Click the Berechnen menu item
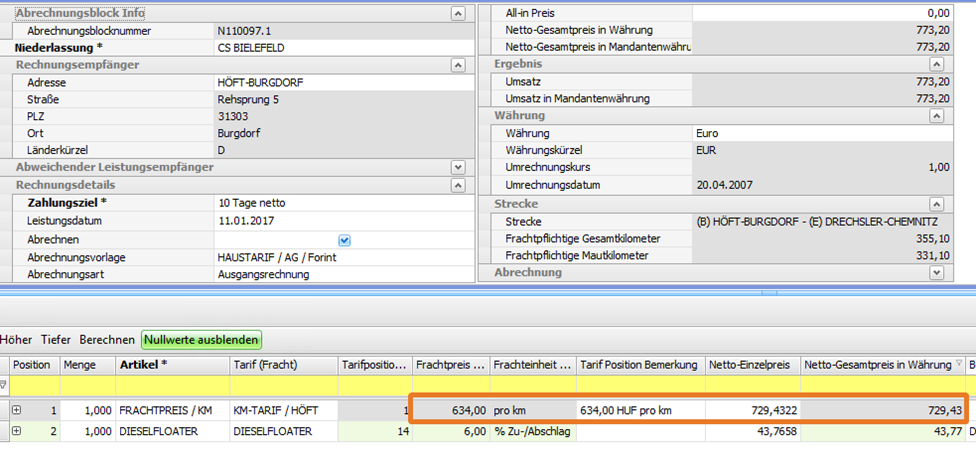This screenshot has height=460, width=976. point(107,340)
